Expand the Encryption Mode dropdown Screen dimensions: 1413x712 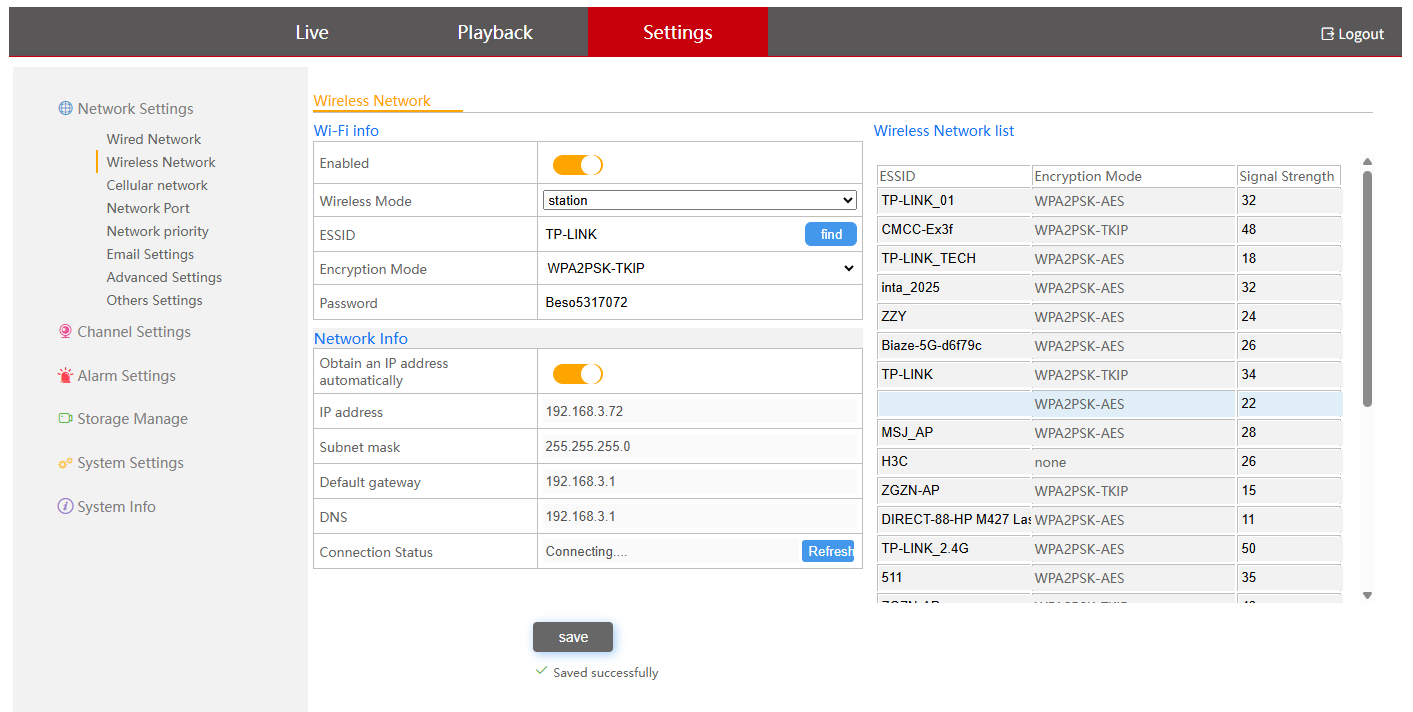[699, 268]
